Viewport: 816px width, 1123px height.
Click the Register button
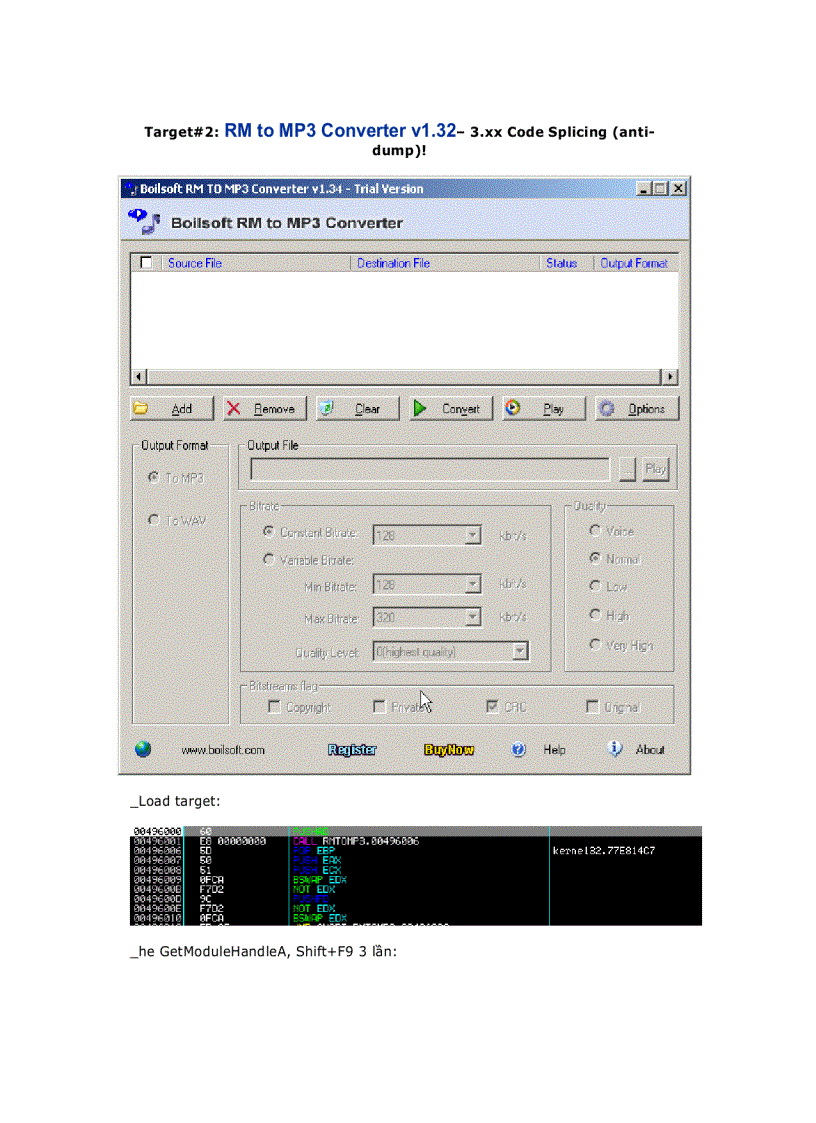(x=350, y=749)
